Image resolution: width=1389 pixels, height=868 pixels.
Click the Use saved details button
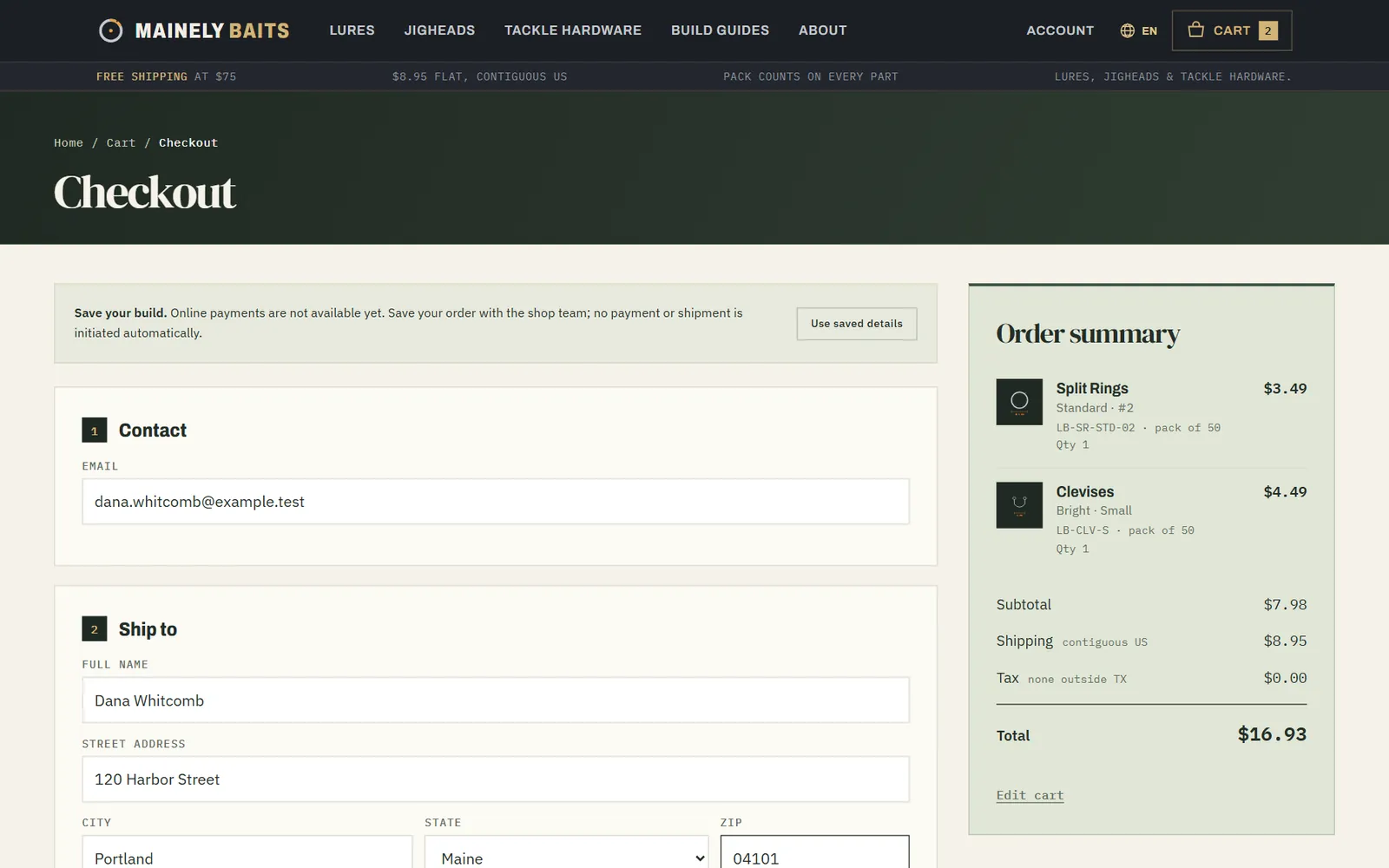click(857, 324)
